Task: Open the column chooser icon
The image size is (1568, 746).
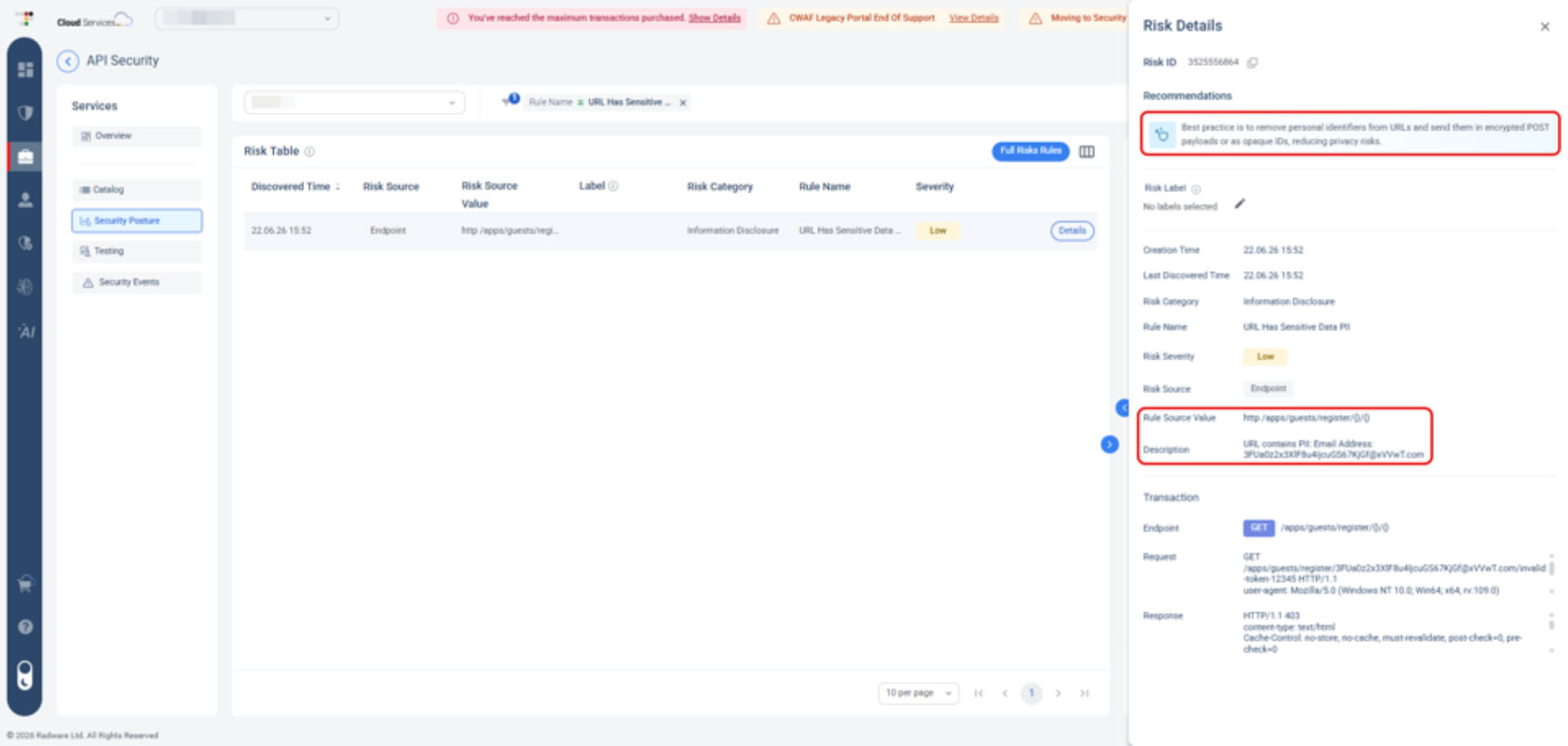Action: (1086, 151)
